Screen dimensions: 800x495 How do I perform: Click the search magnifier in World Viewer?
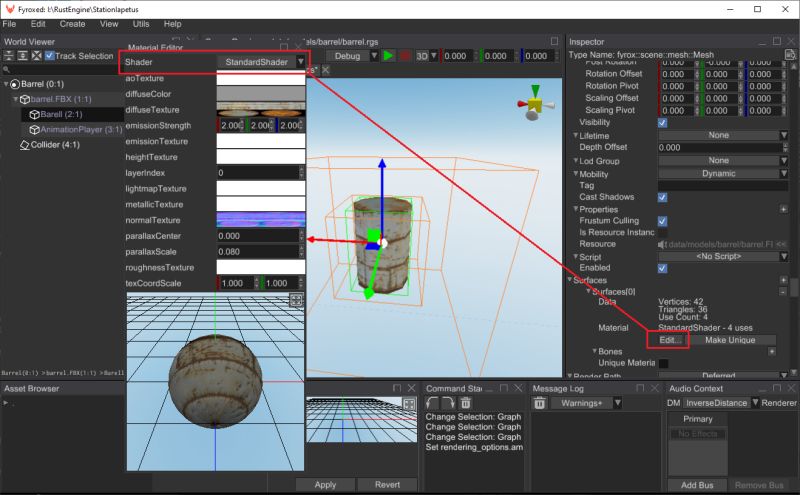pyautogui.click(x=6, y=69)
